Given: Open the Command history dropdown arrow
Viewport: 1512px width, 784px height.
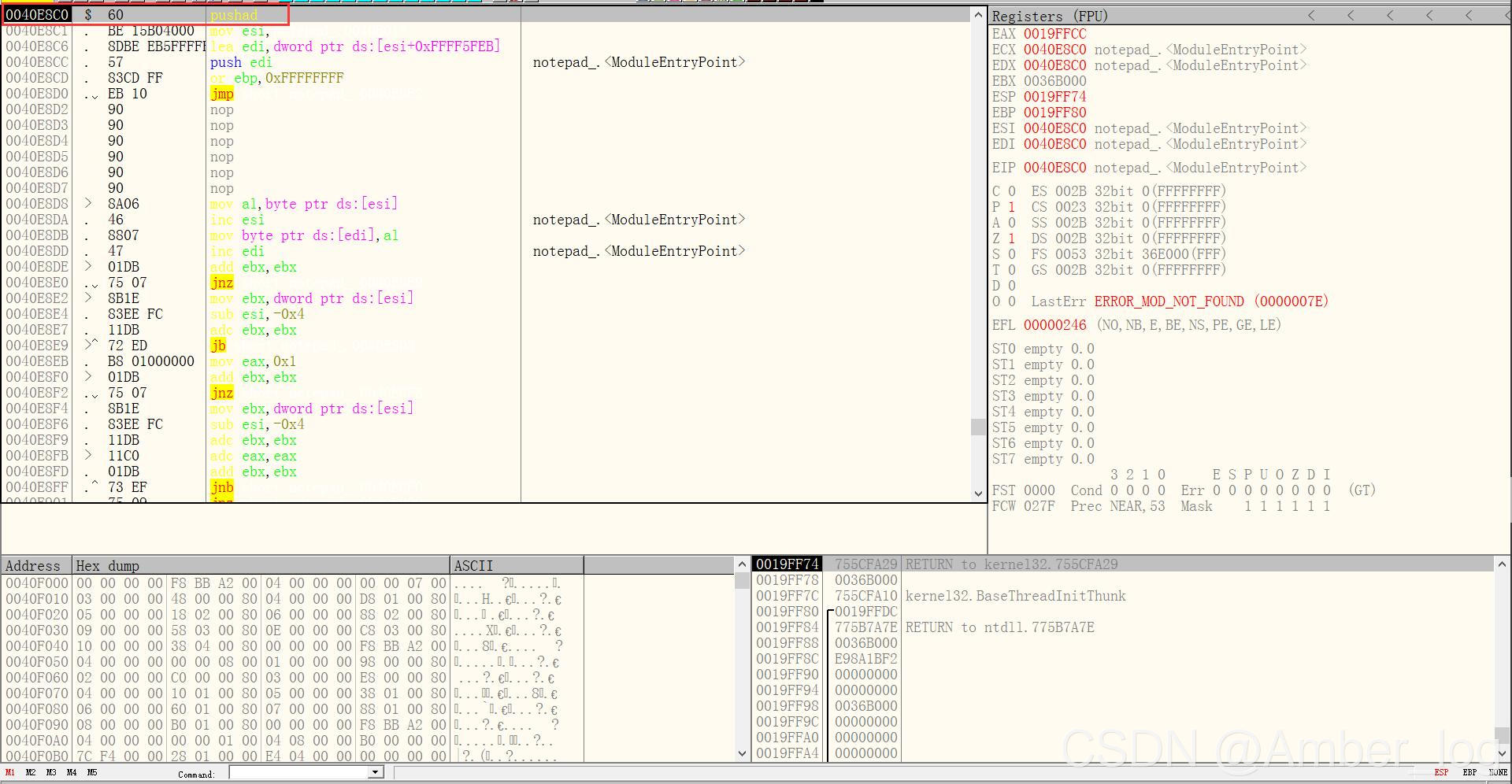Looking at the screenshot, I should click(376, 773).
